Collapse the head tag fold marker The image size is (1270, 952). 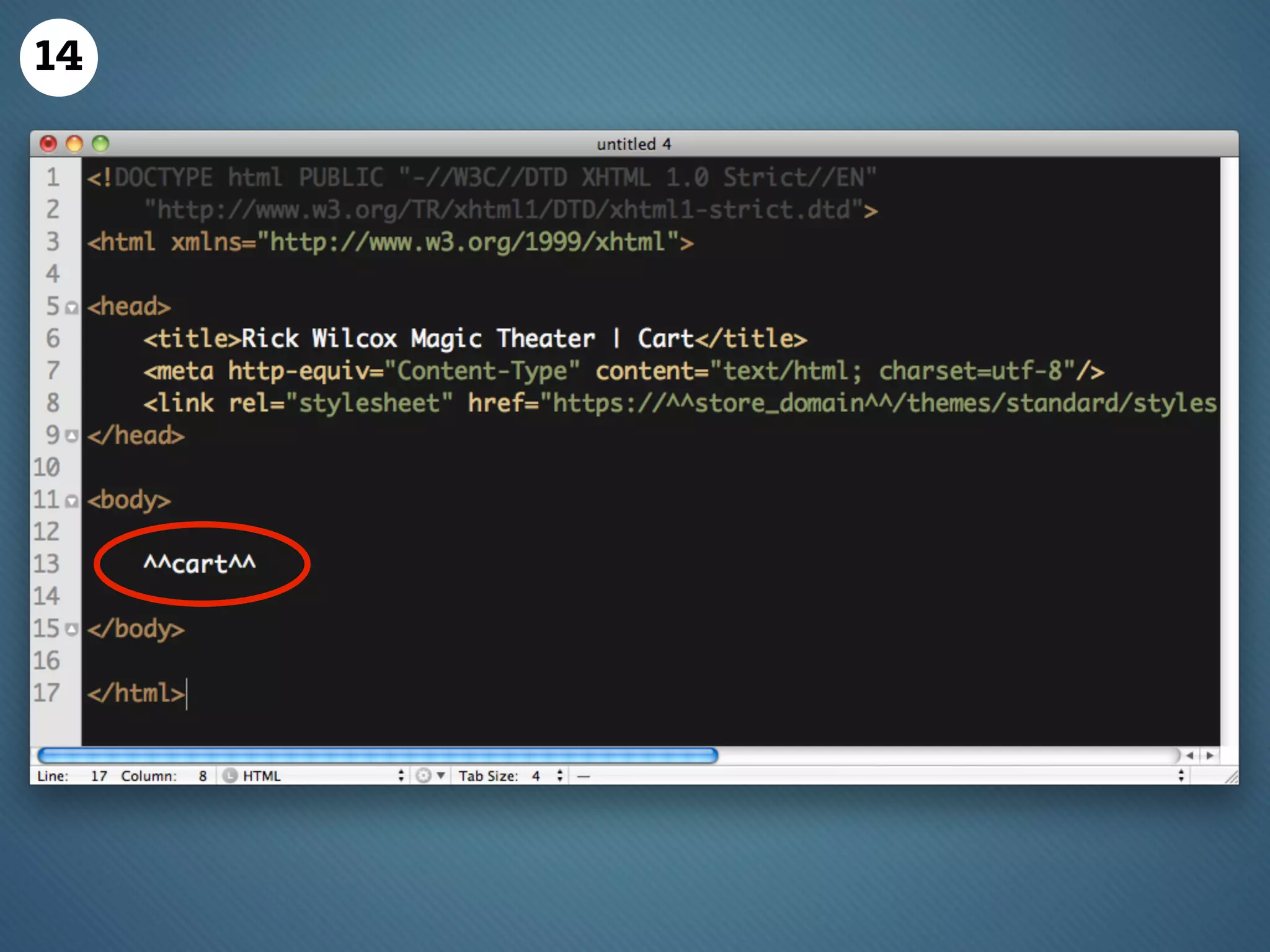point(72,307)
